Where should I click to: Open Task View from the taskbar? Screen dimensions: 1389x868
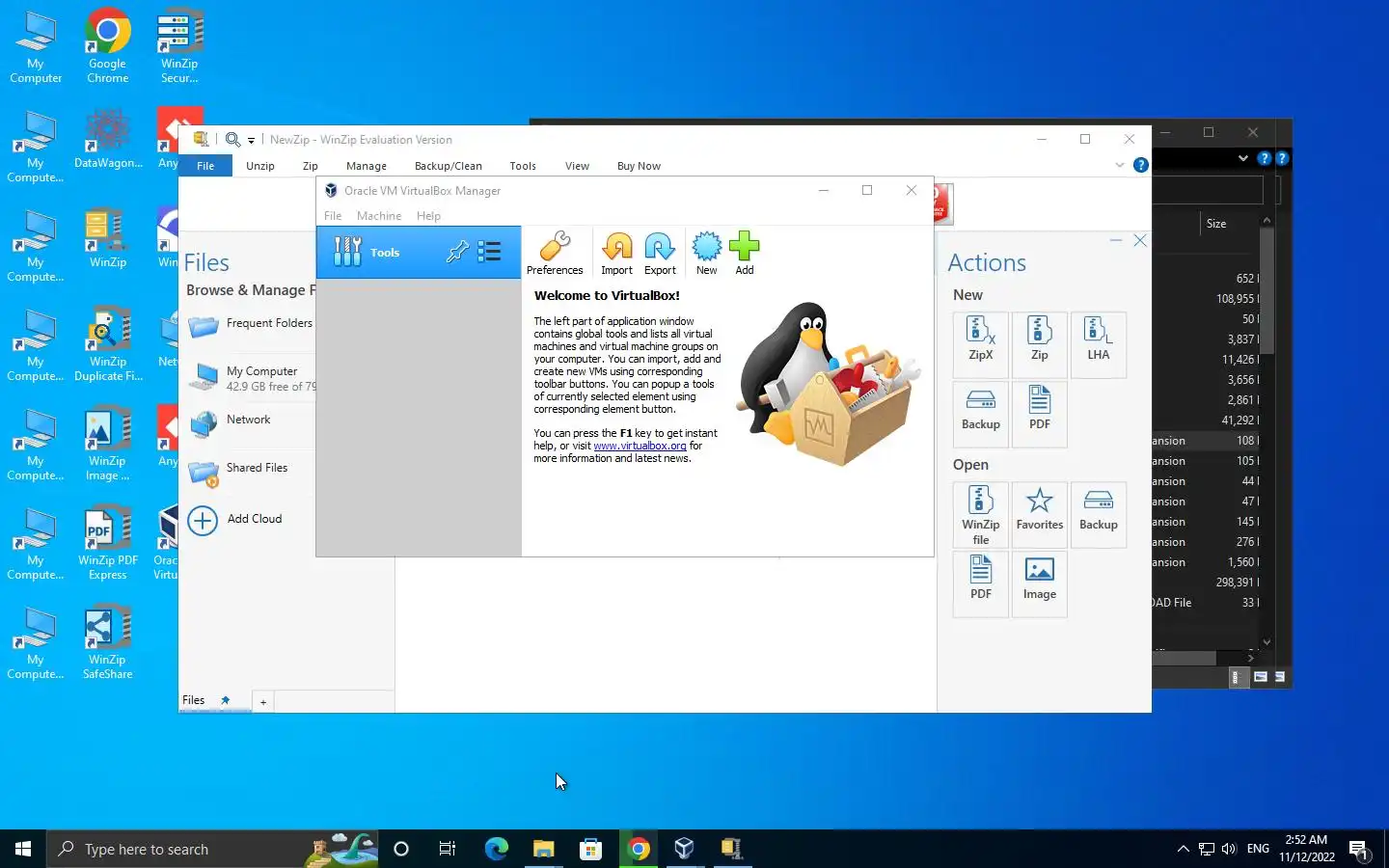pyautogui.click(x=448, y=849)
